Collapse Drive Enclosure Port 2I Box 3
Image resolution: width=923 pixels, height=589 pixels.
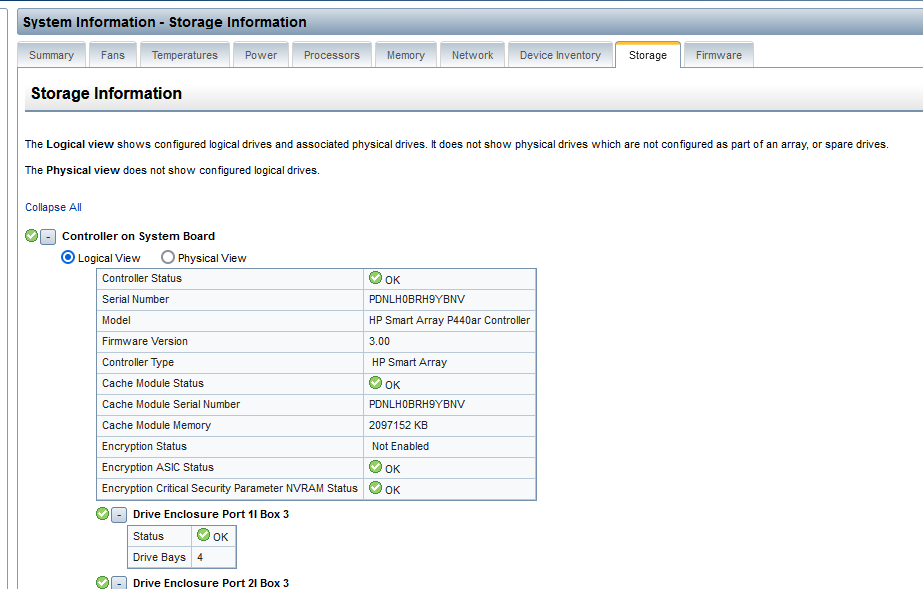(x=119, y=583)
